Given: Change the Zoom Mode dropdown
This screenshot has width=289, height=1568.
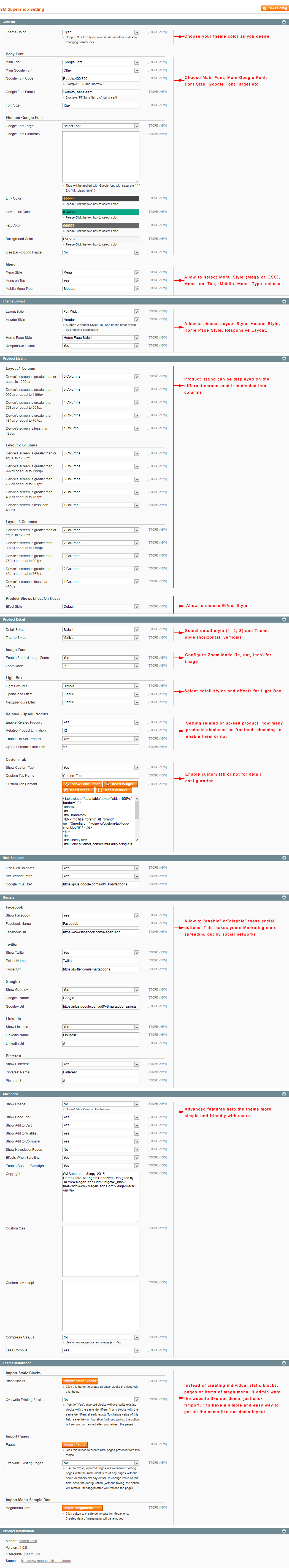Looking at the screenshot, I should click(101, 666).
